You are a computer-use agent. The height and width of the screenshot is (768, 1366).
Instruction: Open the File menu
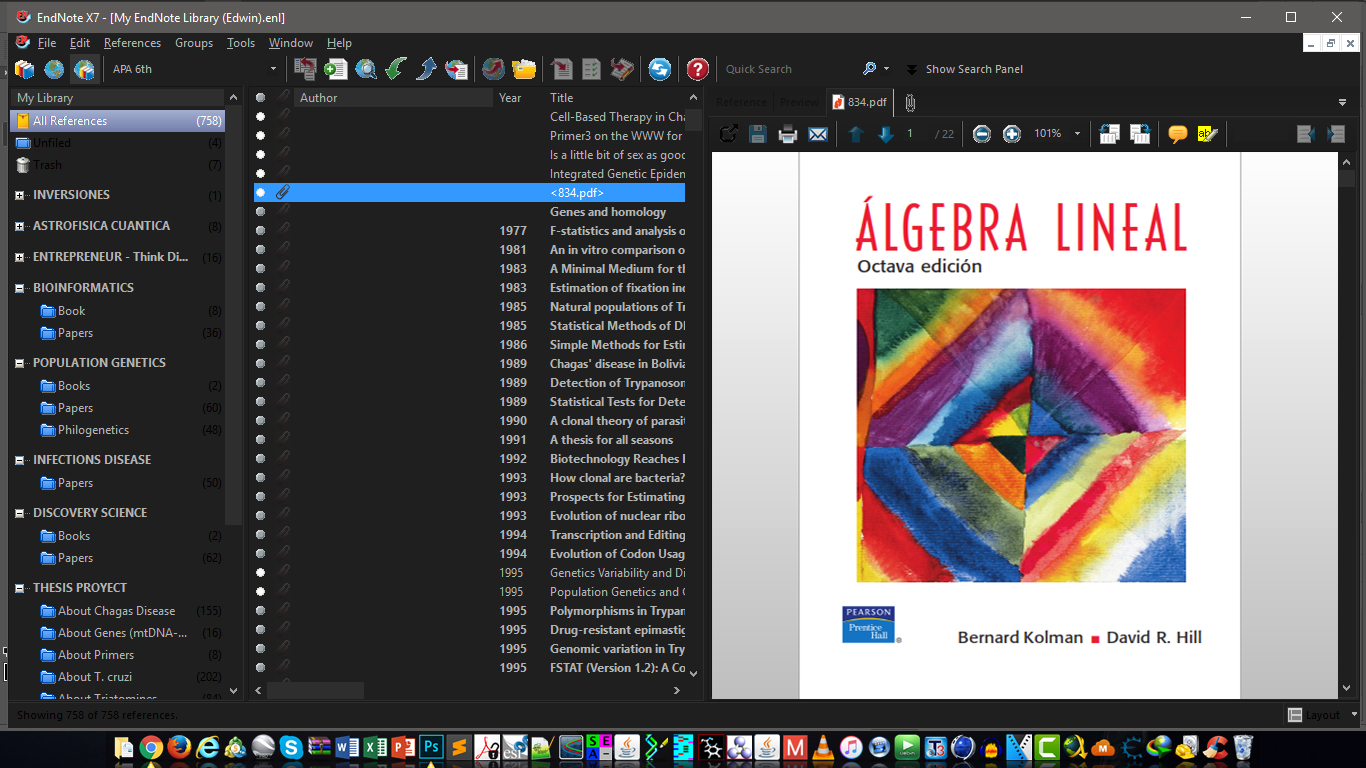coord(47,43)
